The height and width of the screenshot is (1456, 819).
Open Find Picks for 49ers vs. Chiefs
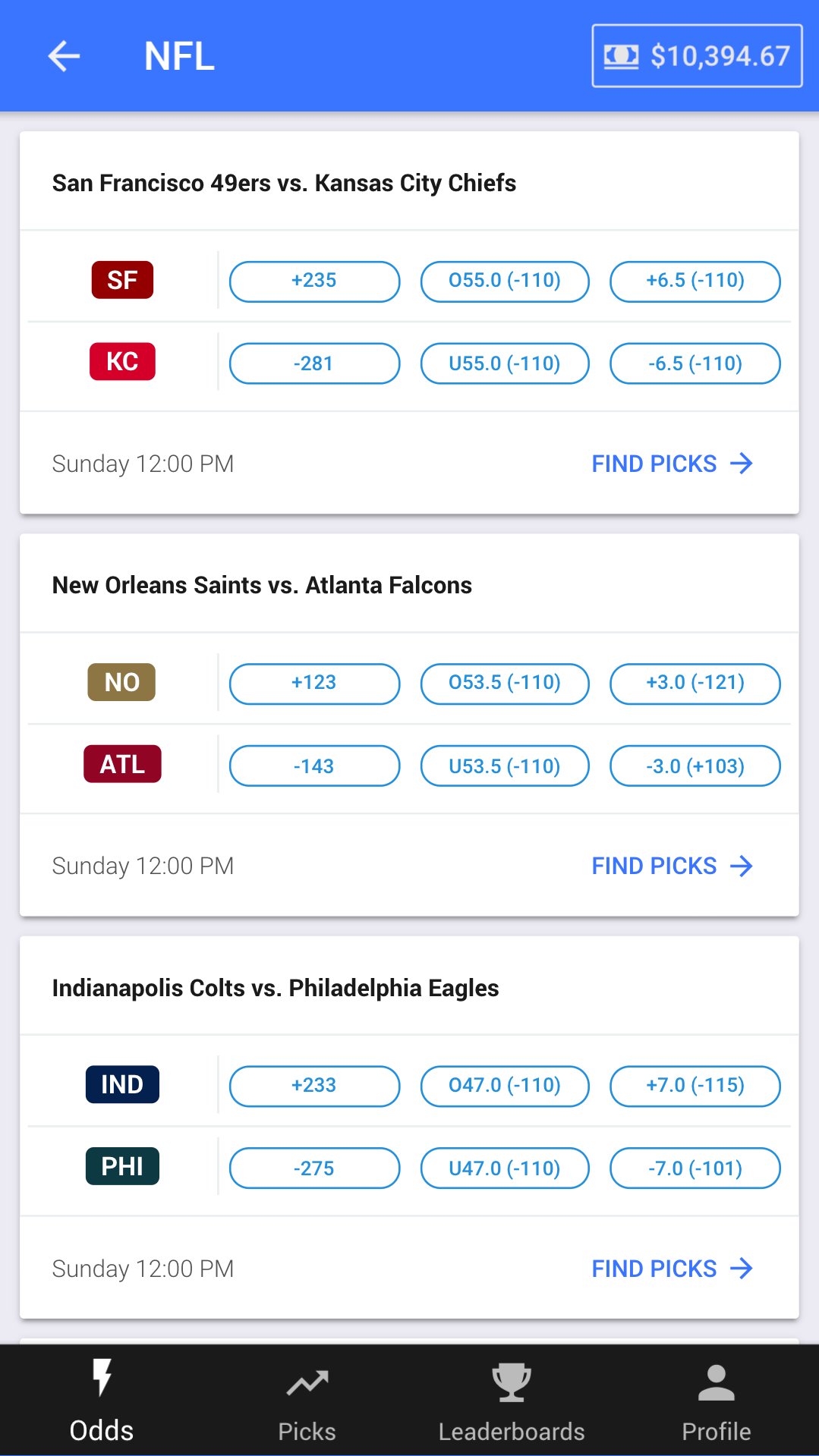[x=671, y=464]
